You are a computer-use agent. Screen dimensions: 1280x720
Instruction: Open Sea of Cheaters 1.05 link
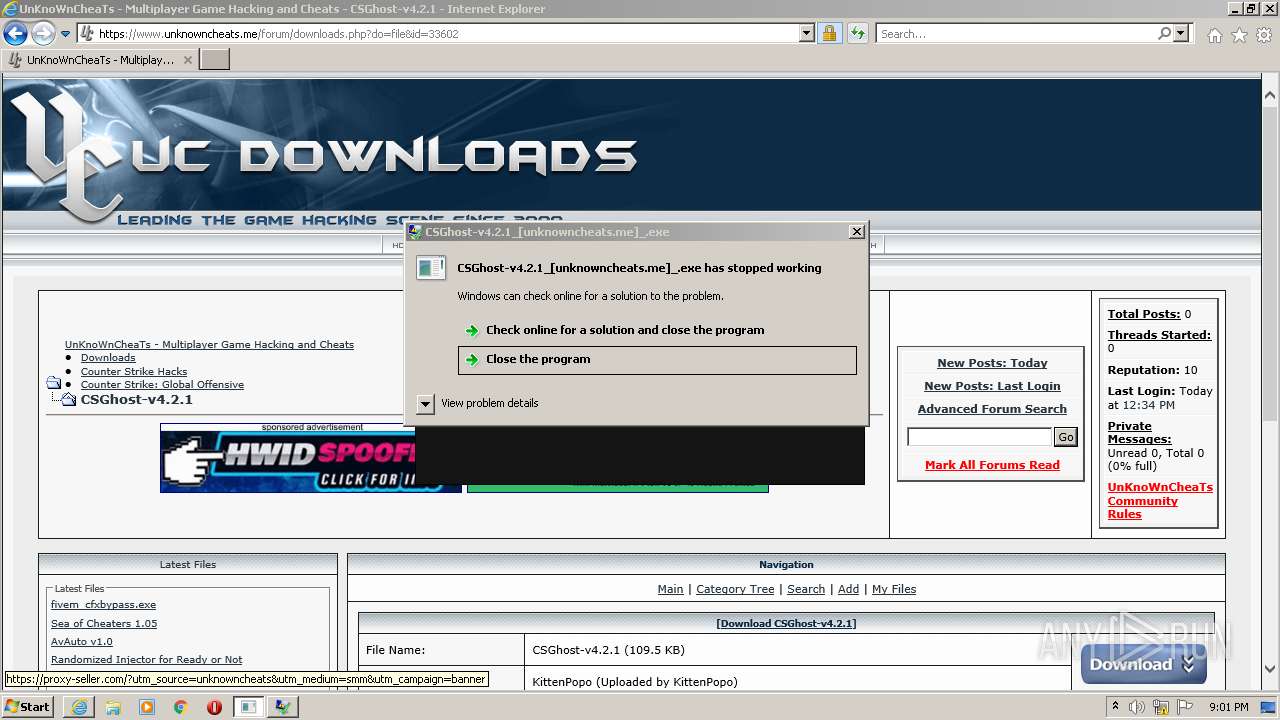(104, 624)
